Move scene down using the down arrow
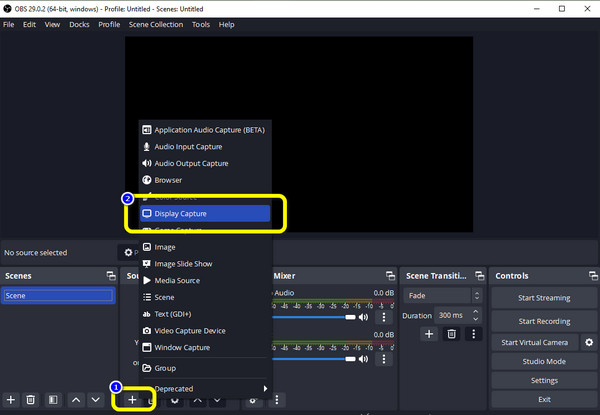This screenshot has width=600, height=415. (x=96, y=400)
